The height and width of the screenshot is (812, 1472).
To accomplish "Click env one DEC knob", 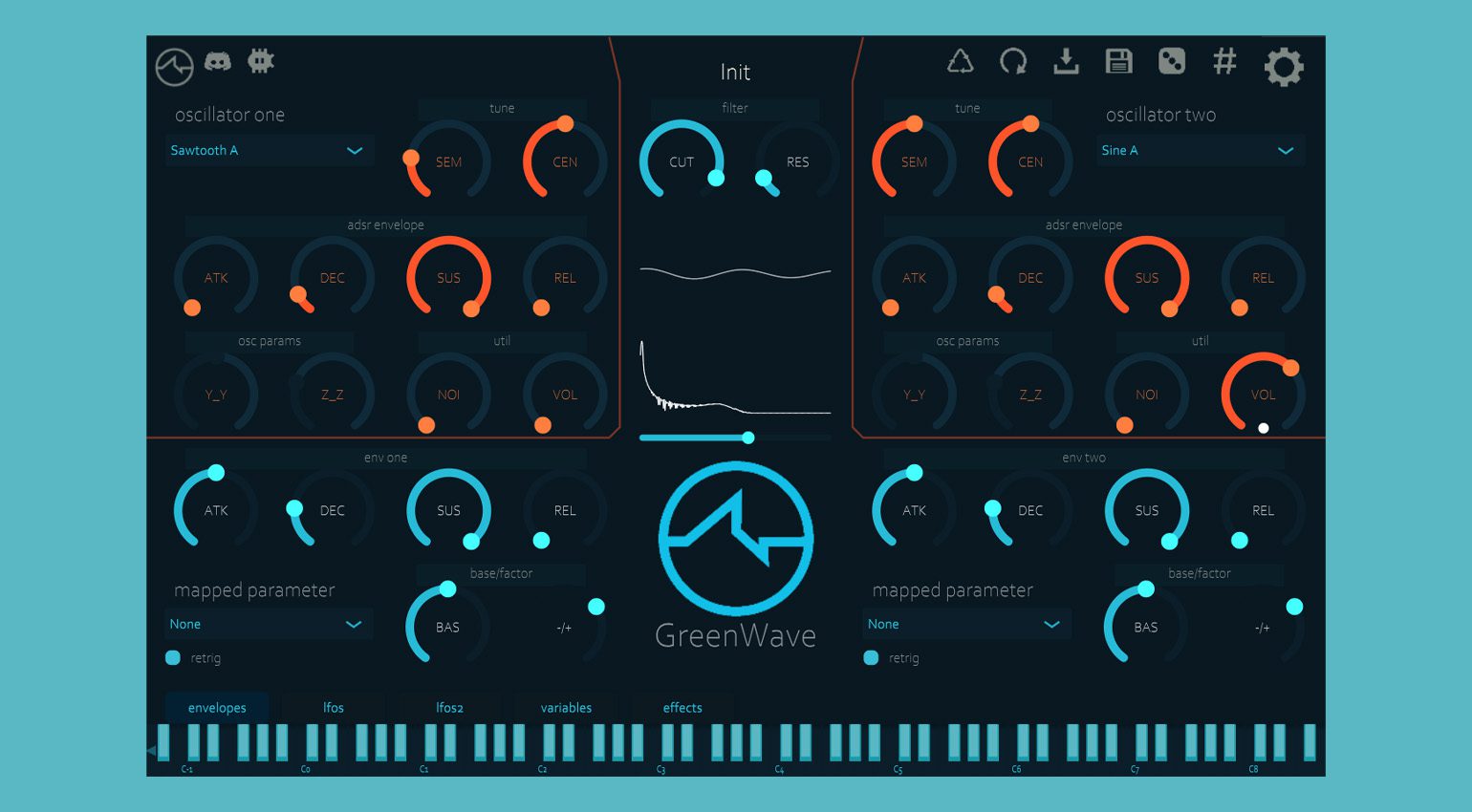I will point(332,510).
